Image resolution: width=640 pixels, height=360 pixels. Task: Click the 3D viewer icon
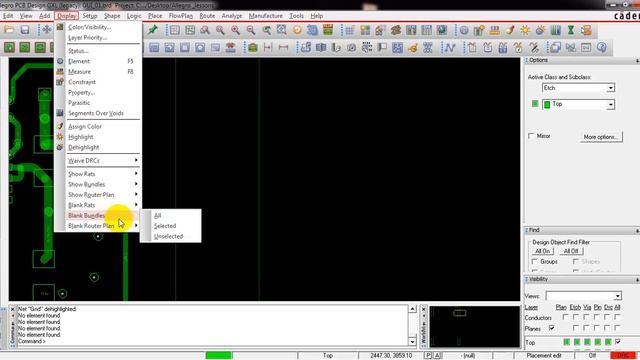(x=312, y=30)
